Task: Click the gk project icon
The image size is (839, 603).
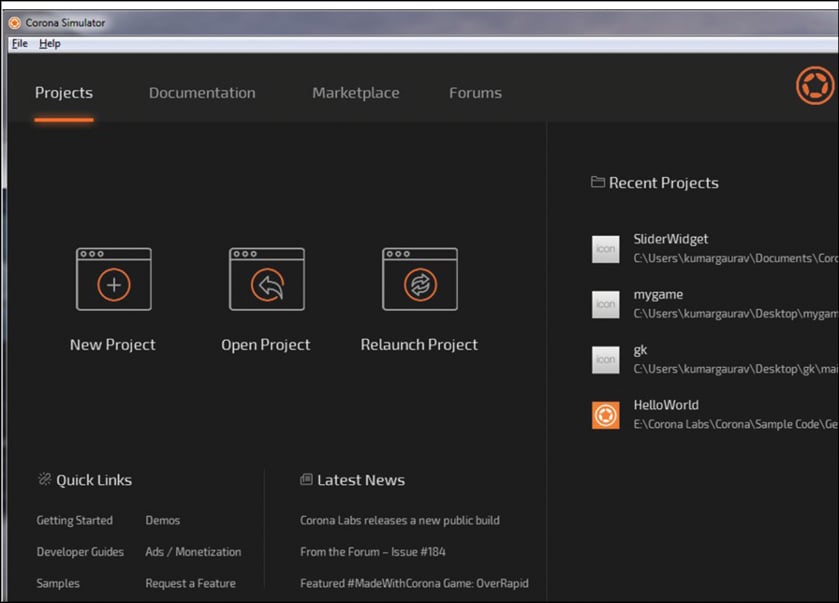Action: (606, 360)
